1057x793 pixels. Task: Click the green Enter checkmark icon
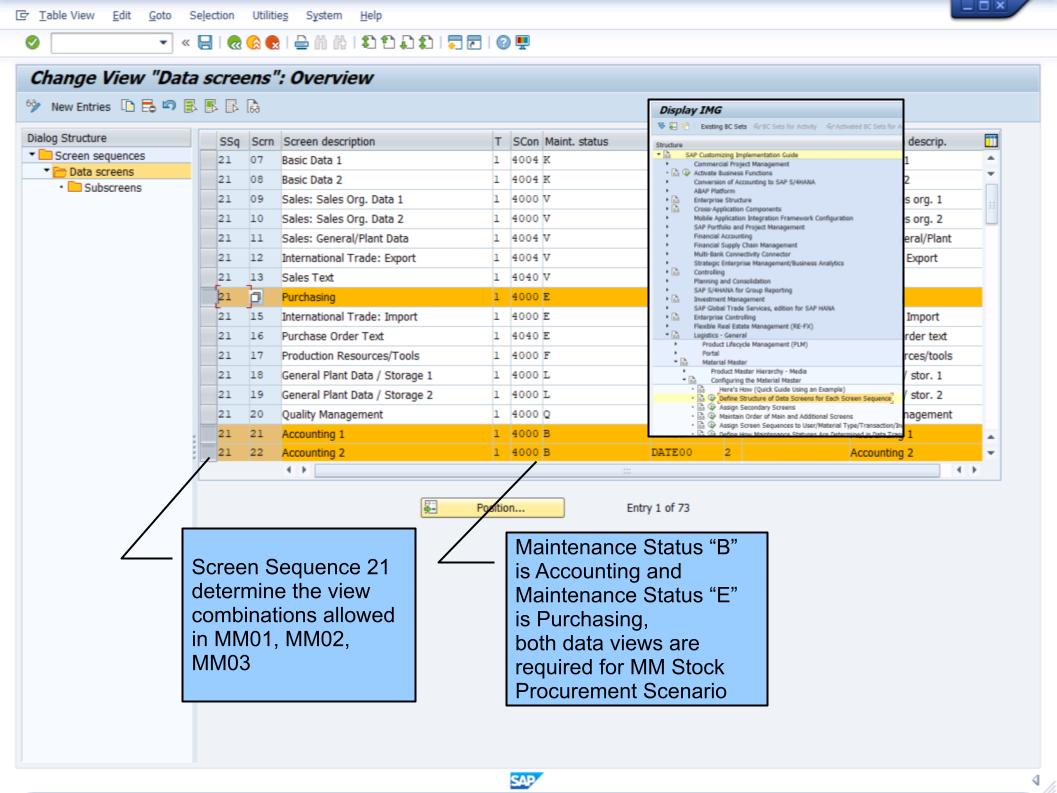(32, 42)
